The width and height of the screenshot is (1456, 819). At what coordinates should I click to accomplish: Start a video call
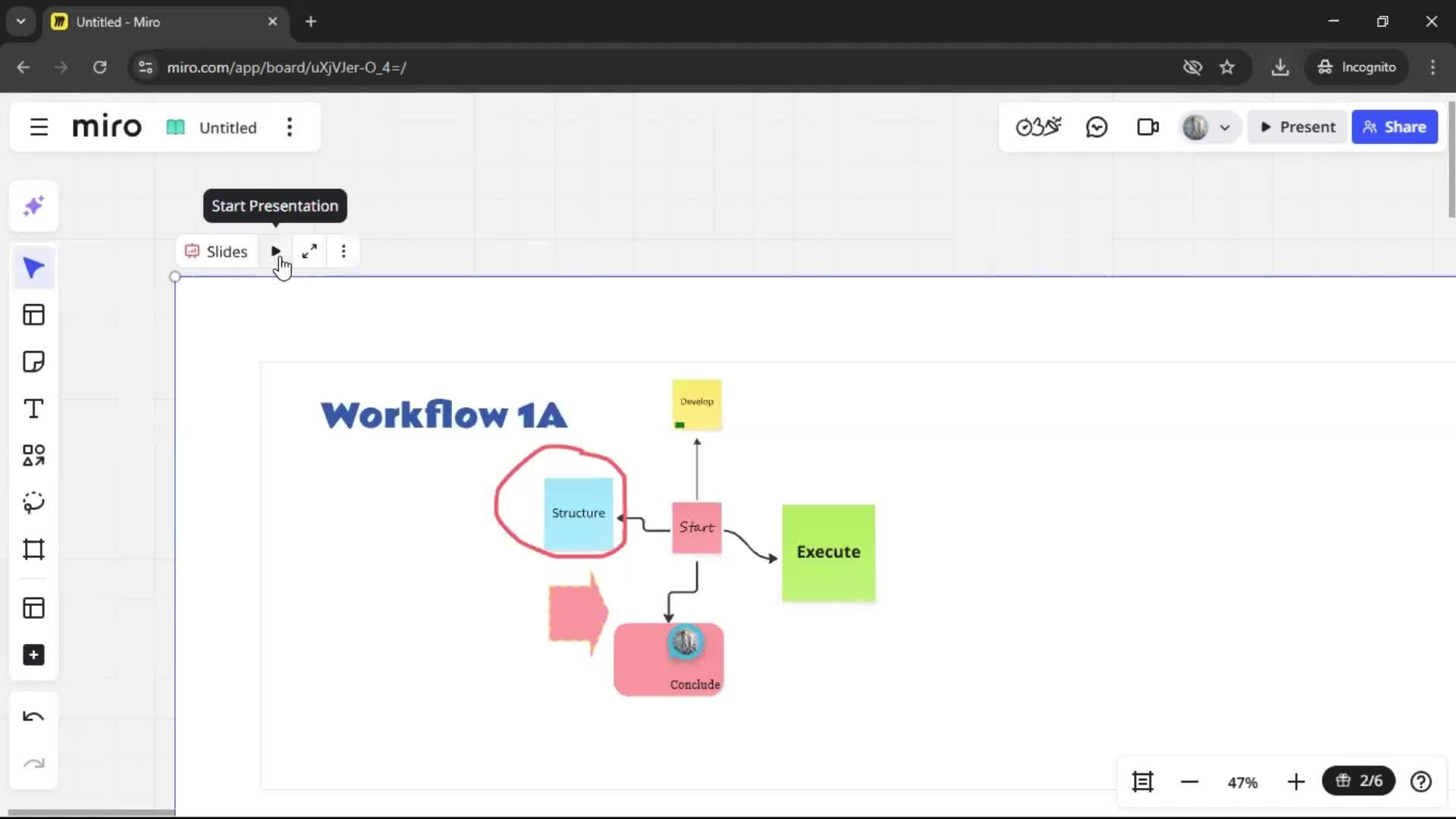click(1147, 127)
